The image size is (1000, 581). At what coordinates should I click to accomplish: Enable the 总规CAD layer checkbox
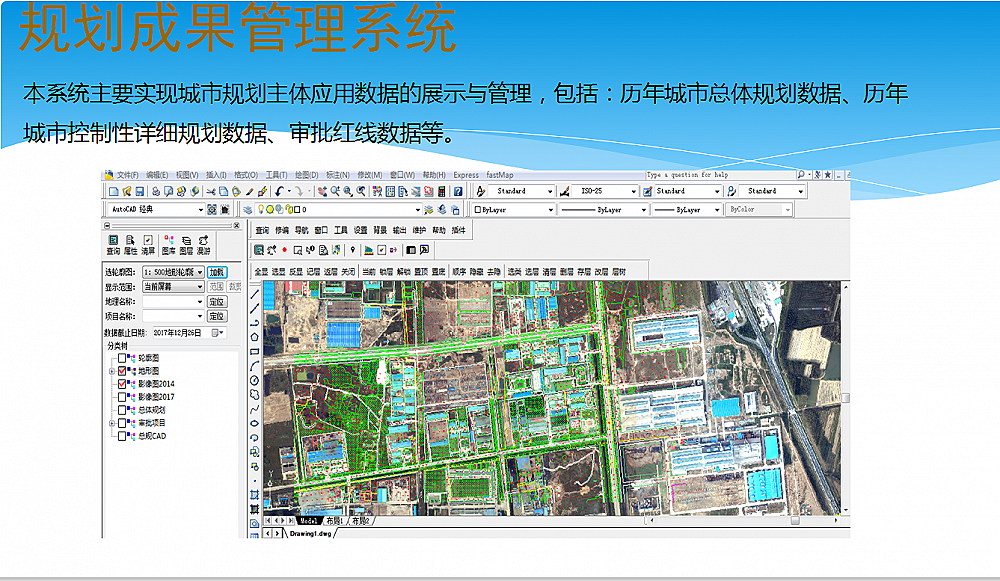tap(123, 436)
